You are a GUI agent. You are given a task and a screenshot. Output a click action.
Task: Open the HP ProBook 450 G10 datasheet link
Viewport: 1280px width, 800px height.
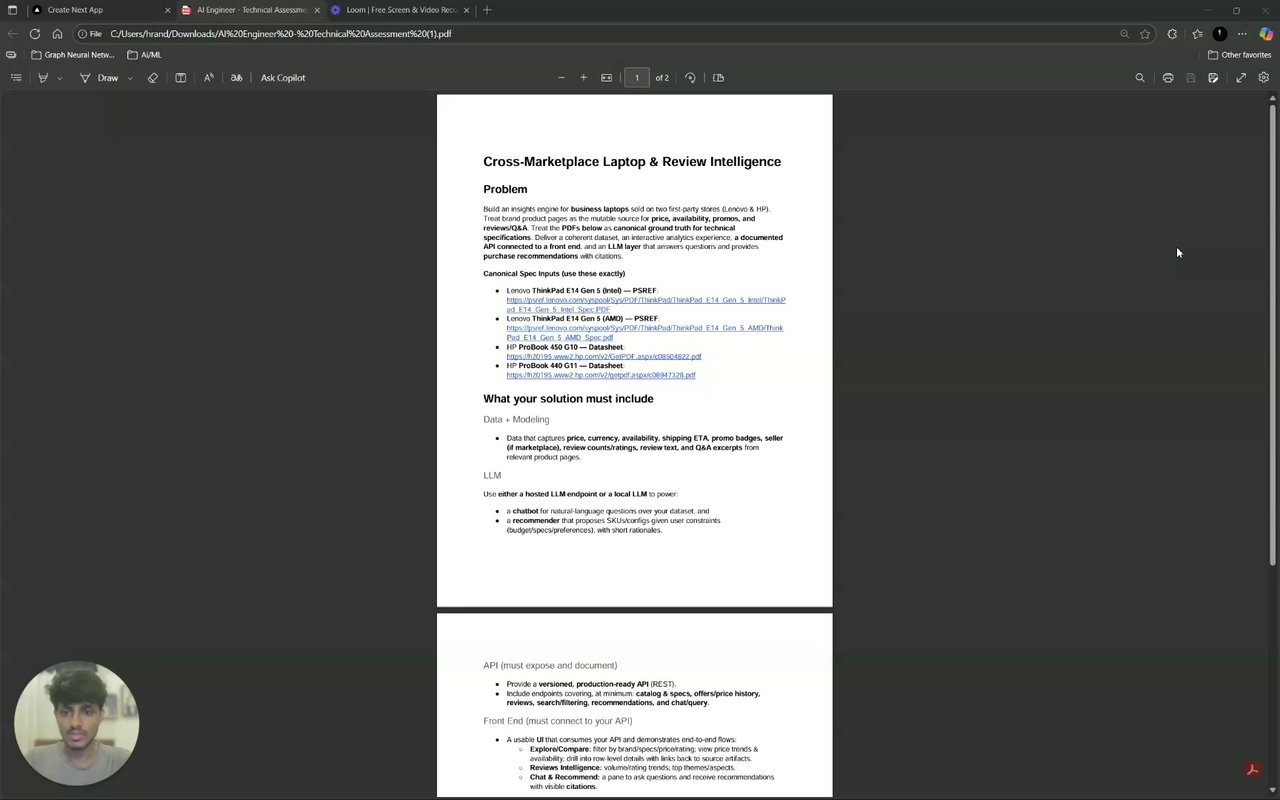point(604,356)
